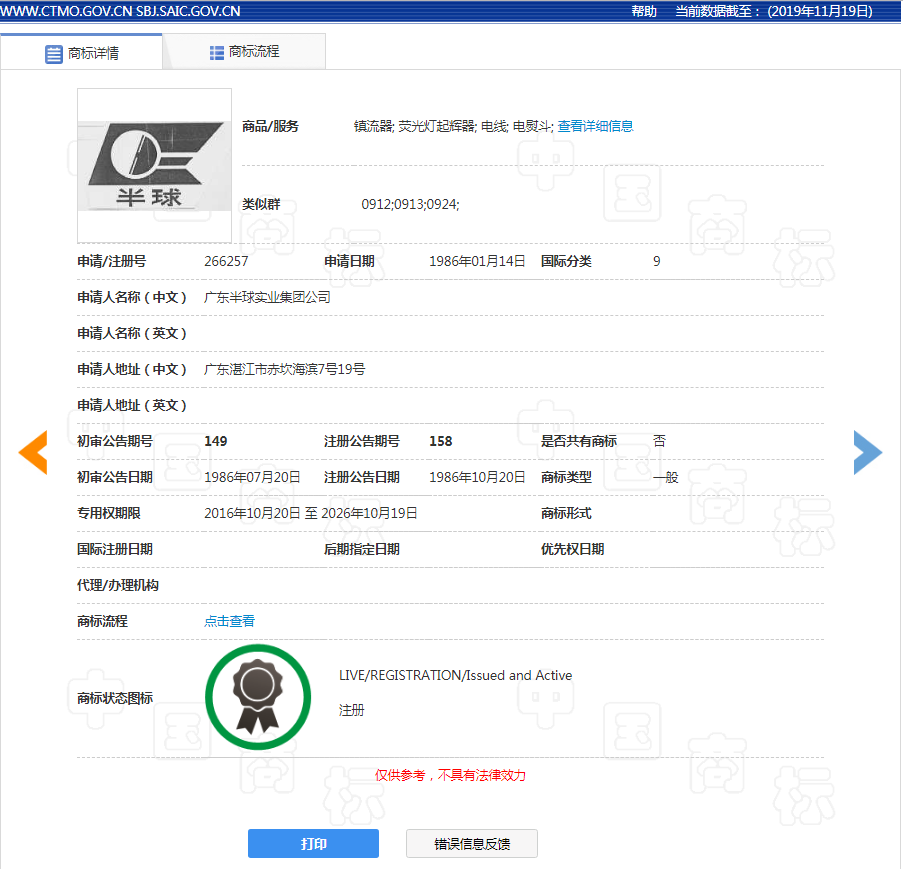Image resolution: width=903 pixels, height=869 pixels.
Task: Click the green registration status ribbon badge
Action: pyautogui.click(x=257, y=696)
